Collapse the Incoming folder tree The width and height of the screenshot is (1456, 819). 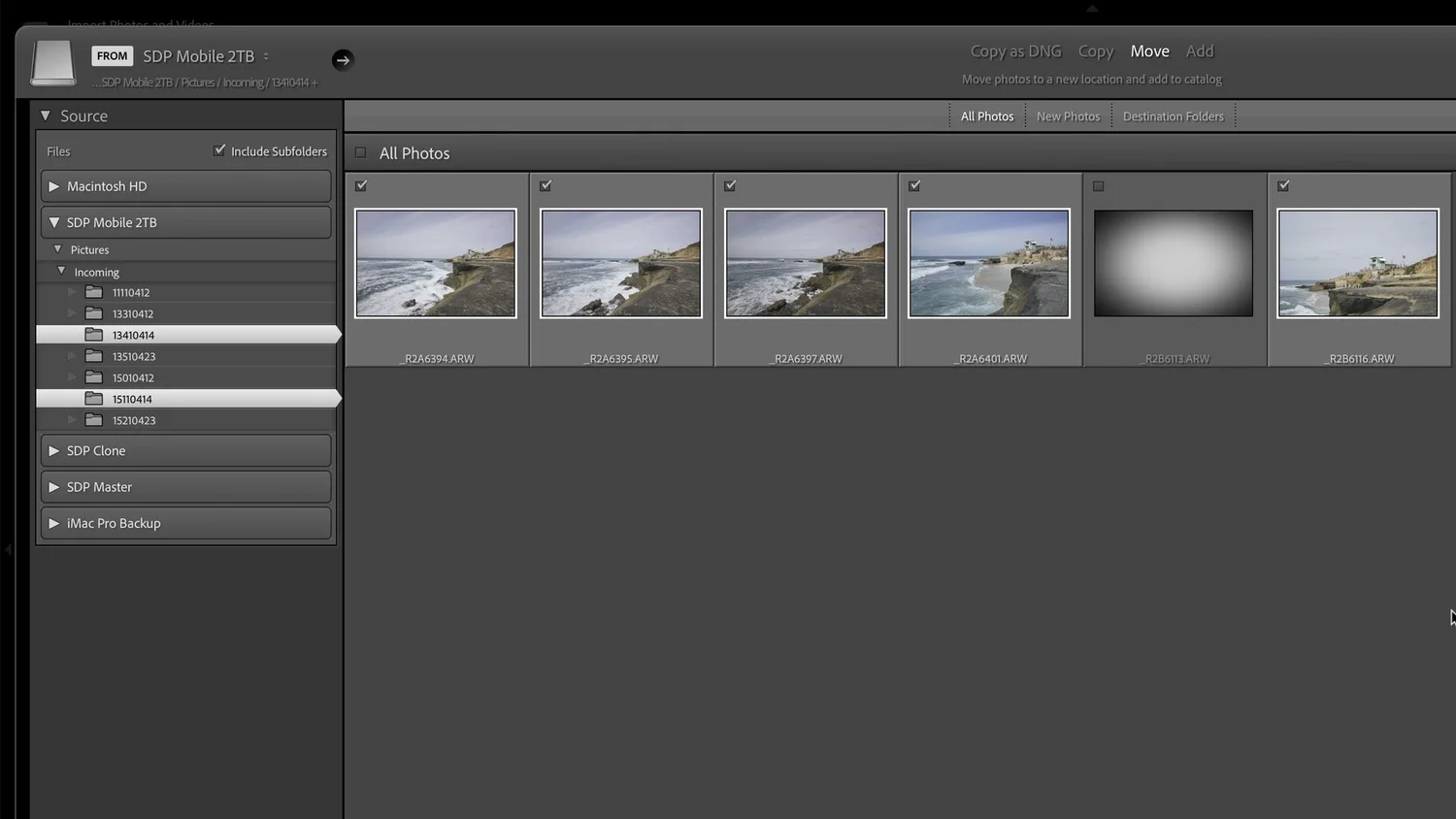[61, 271]
